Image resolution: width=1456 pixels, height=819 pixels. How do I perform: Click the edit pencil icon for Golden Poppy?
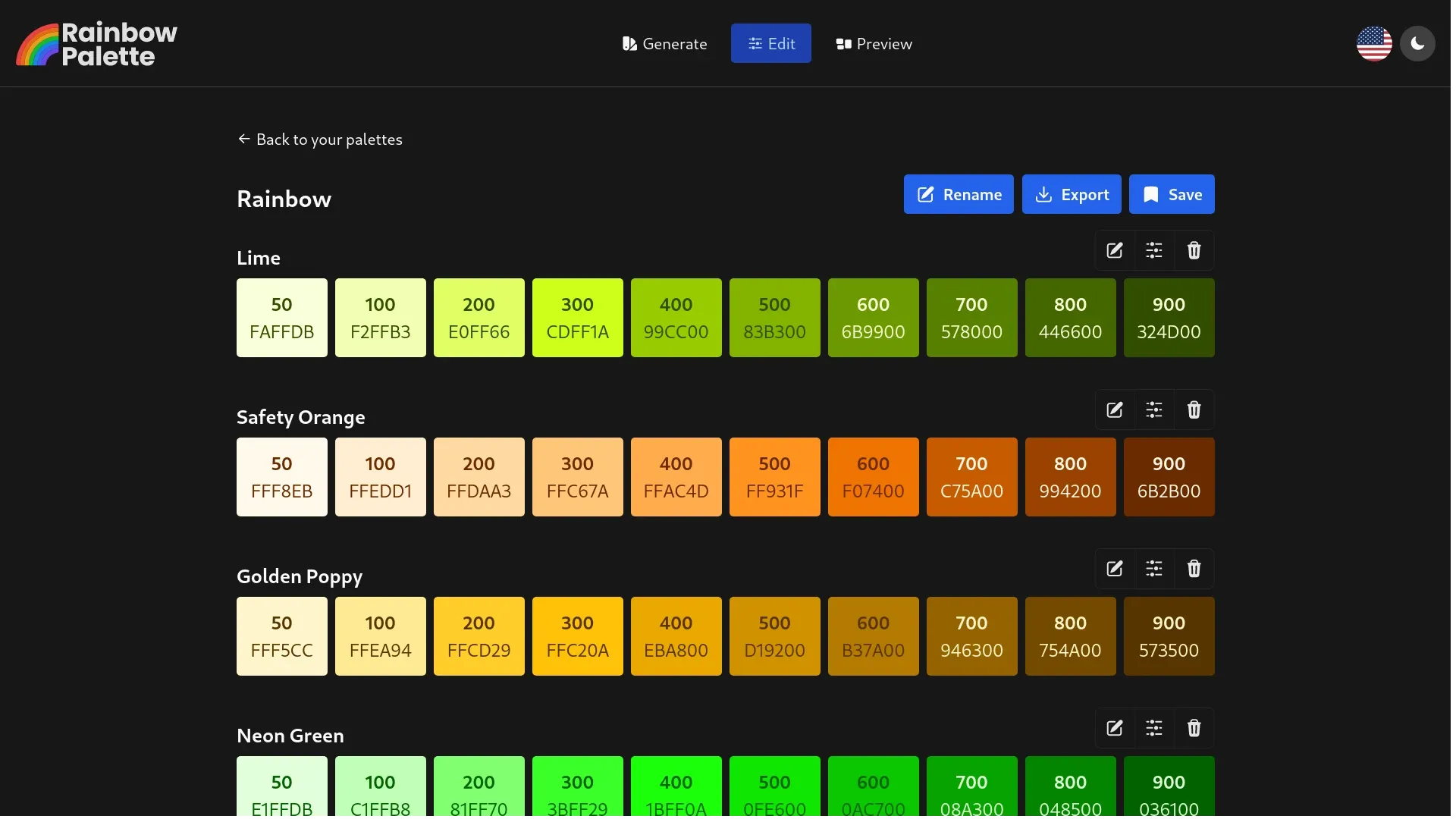[1114, 570]
